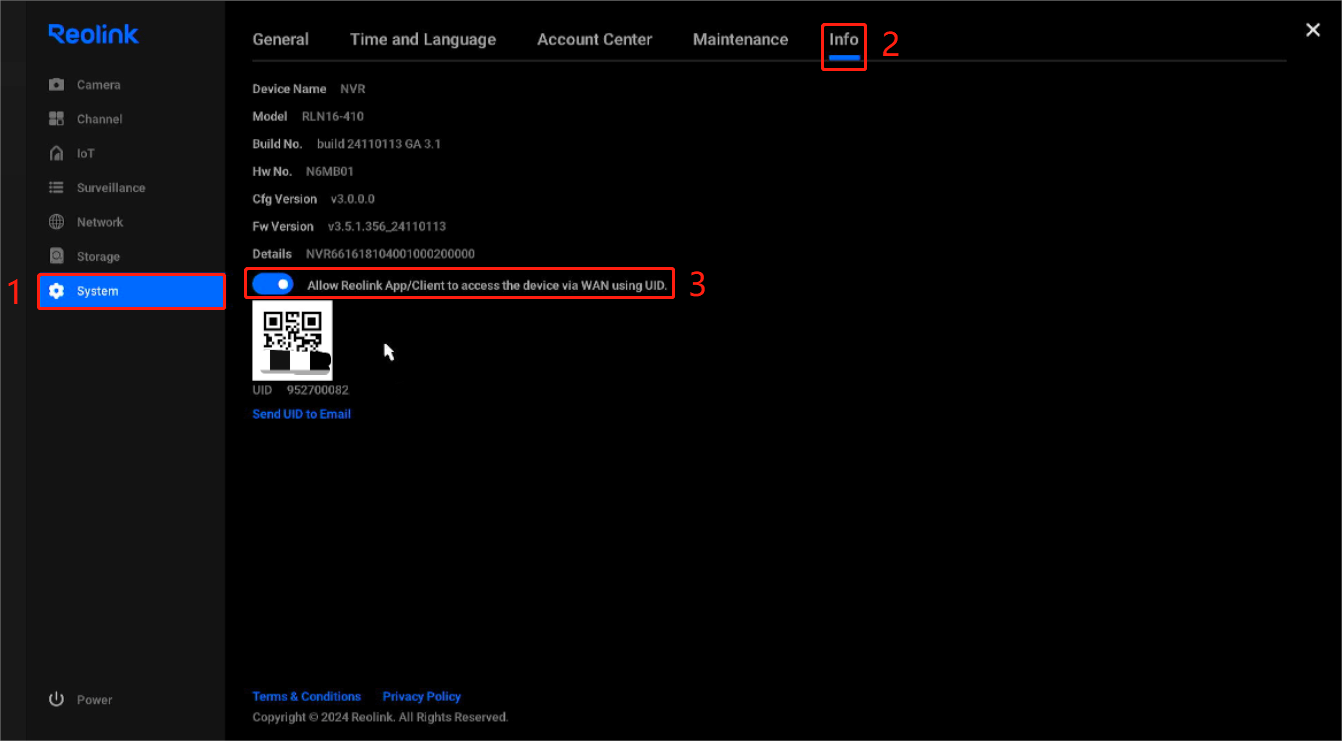This screenshot has width=1342, height=741.
Task: Click the Reolink logo
Action: [93, 34]
